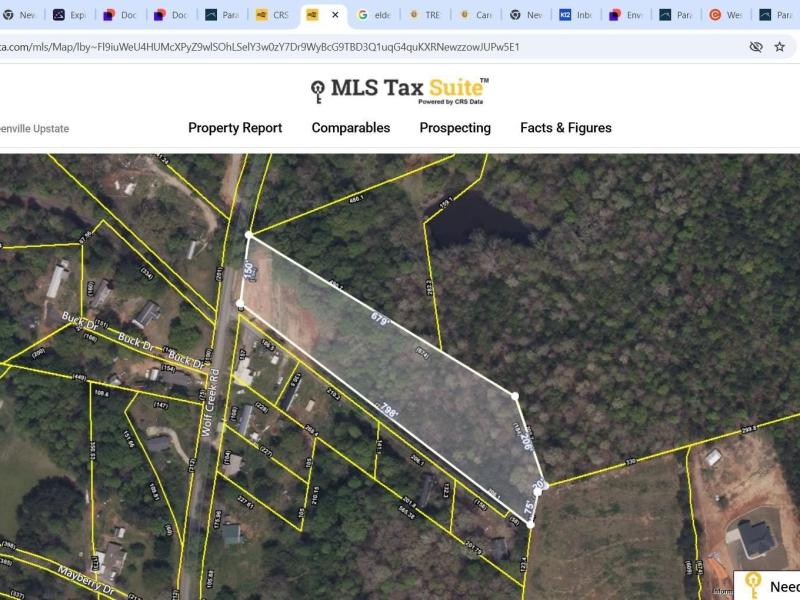Open the crossed-out eye icon in address bar

(756, 47)
